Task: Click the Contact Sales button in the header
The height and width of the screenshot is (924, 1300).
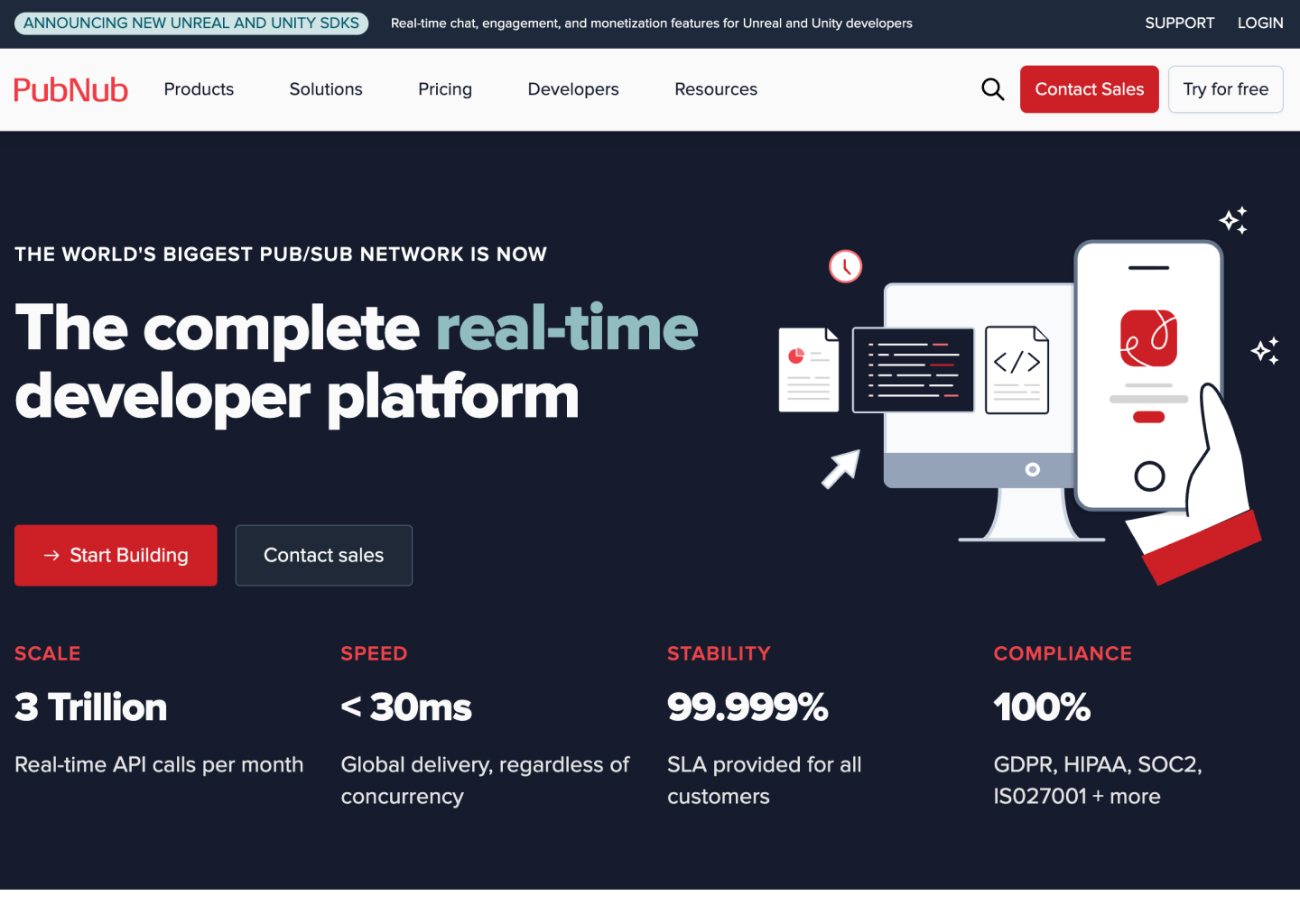Action: (x=1089, y=88)
